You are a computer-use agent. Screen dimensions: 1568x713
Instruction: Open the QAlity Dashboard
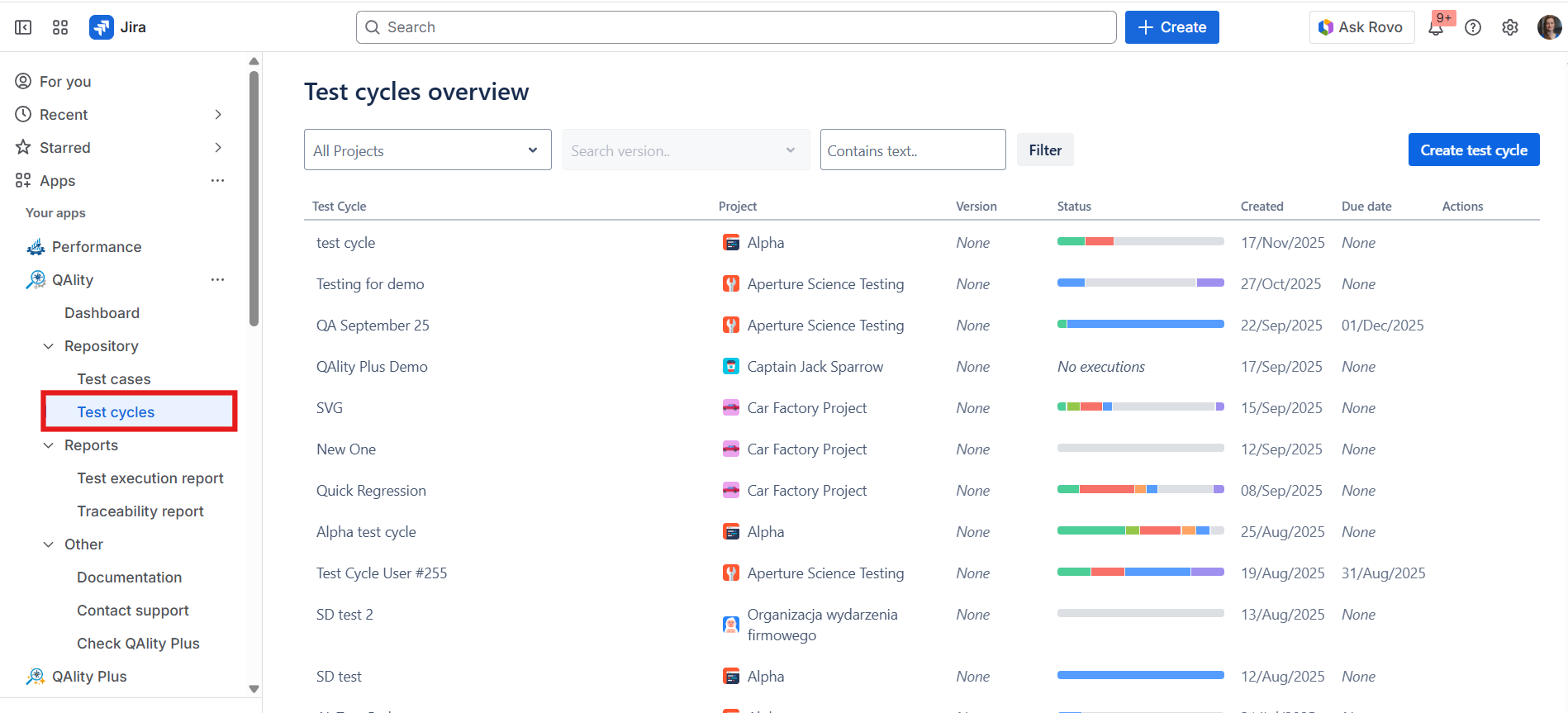(102, 312)
